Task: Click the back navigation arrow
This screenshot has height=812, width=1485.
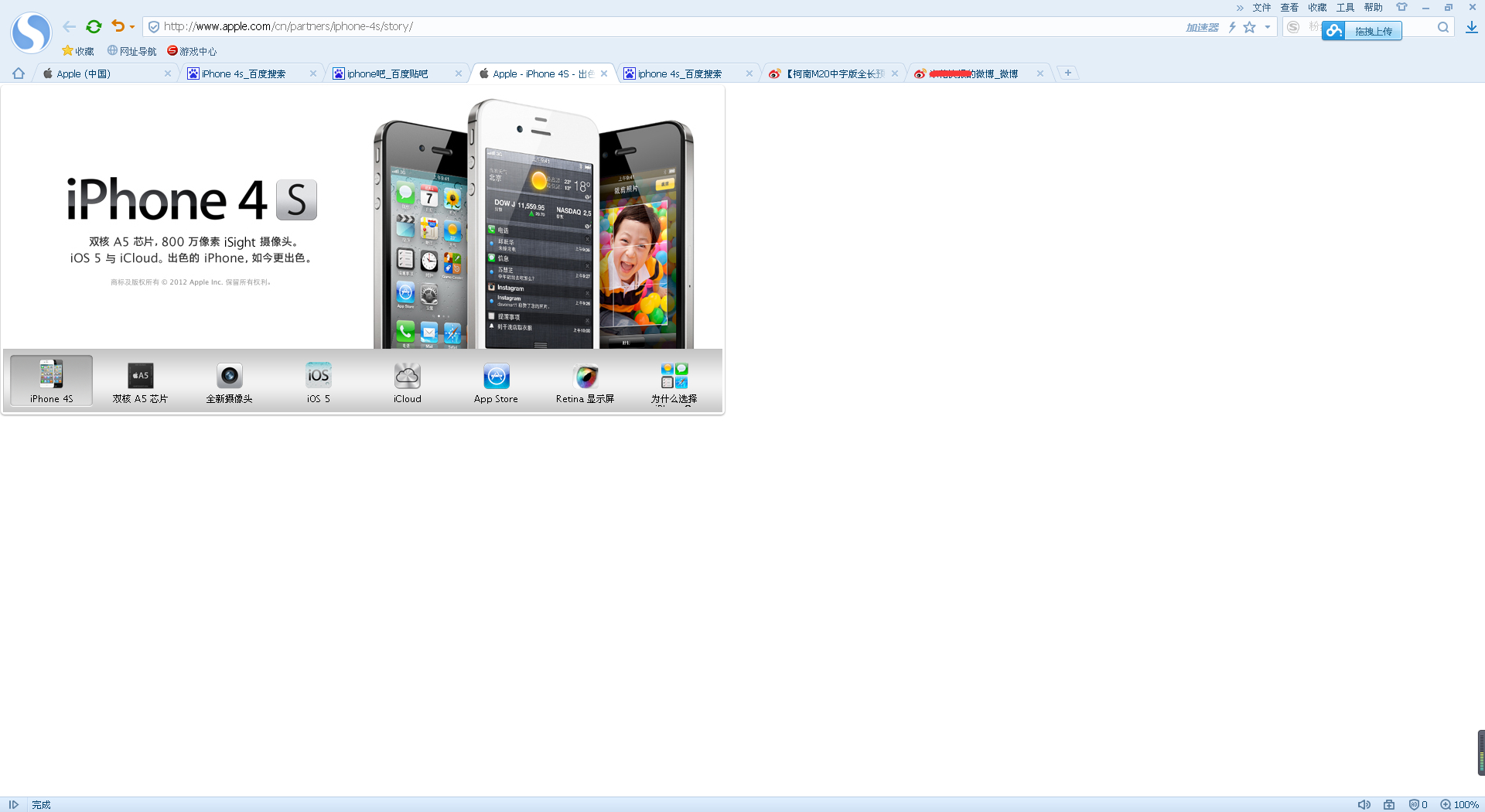Action: pyautogui.click(x=69, y=26)
